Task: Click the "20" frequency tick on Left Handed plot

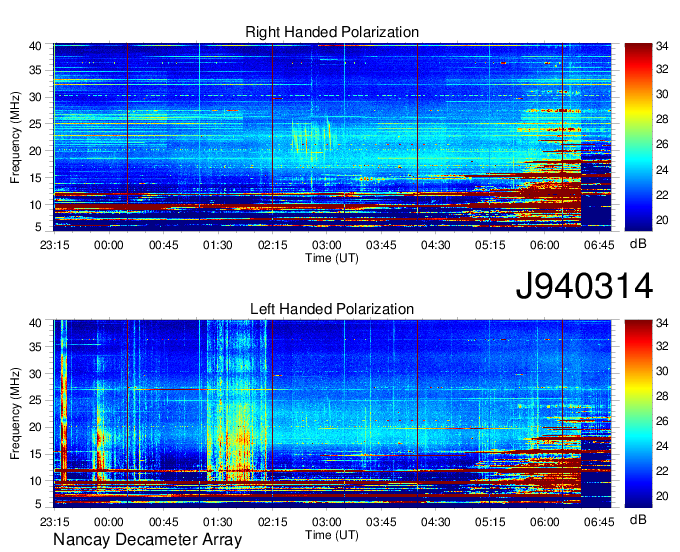Action: pyautogui.click(x=35, y=427)
